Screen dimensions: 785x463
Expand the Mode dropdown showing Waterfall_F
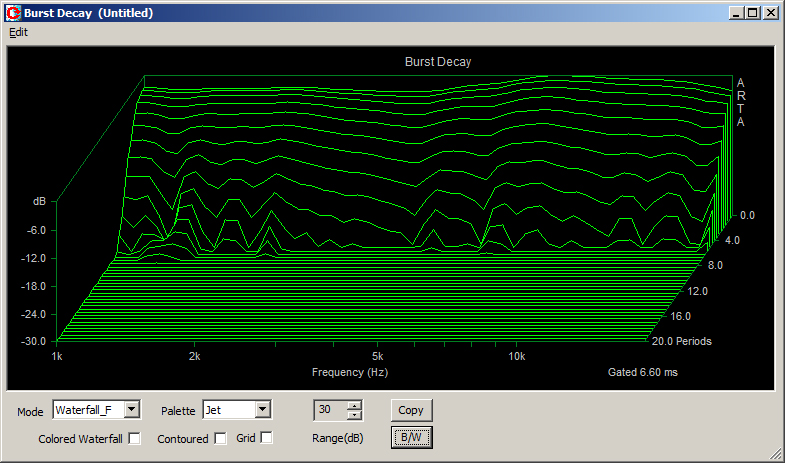(x=132, y=409)
